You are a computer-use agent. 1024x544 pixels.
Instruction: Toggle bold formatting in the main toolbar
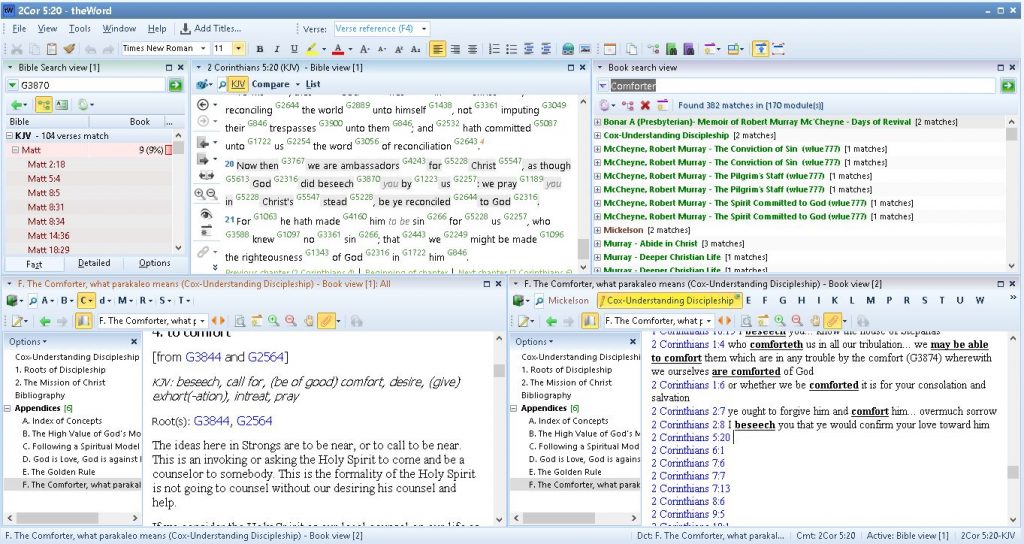pos(259,48)
